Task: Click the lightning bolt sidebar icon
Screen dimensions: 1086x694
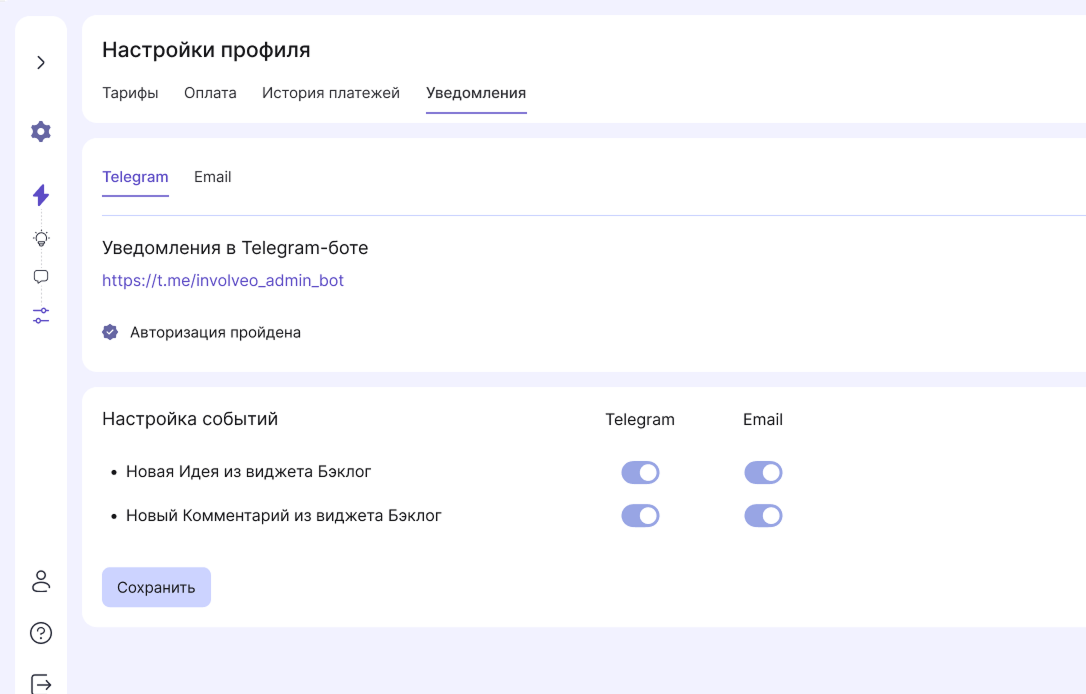Action: [41, 195]
